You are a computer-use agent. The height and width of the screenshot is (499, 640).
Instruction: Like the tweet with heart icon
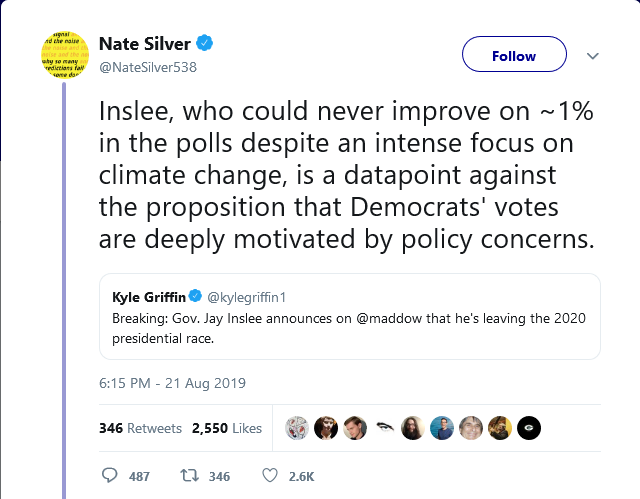[270, 475]
